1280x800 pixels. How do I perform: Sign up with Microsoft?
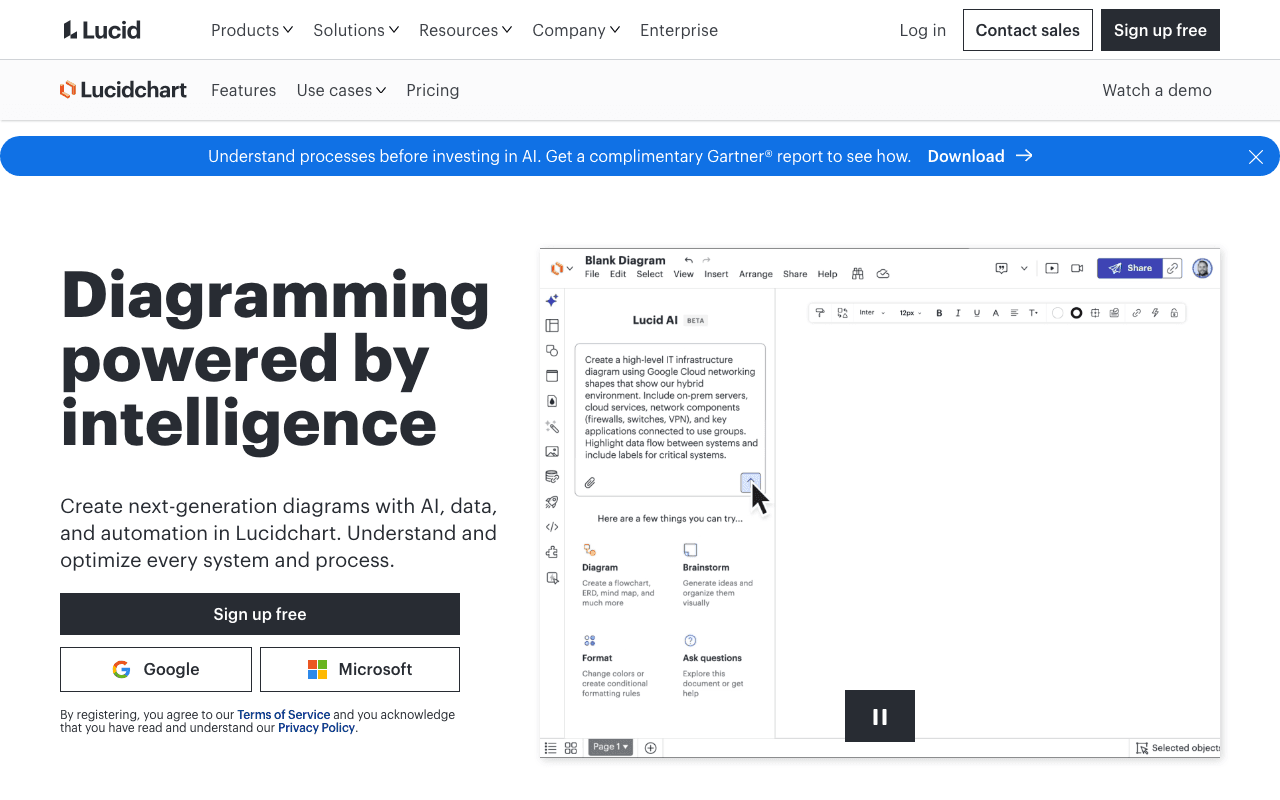tap(360, 669)
